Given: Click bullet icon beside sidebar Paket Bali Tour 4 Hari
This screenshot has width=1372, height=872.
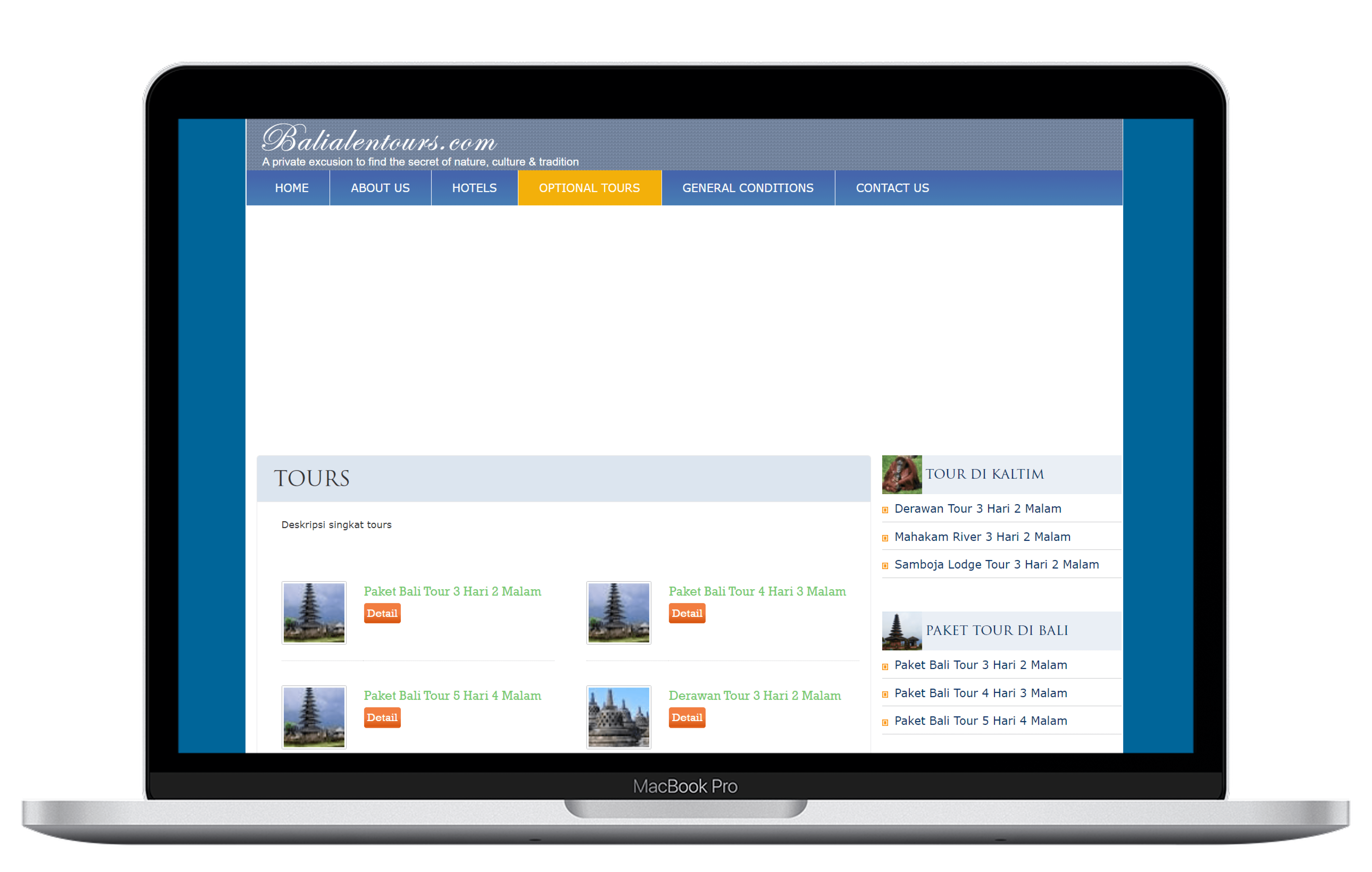Looking at the screenshot, I should [885, 695].
